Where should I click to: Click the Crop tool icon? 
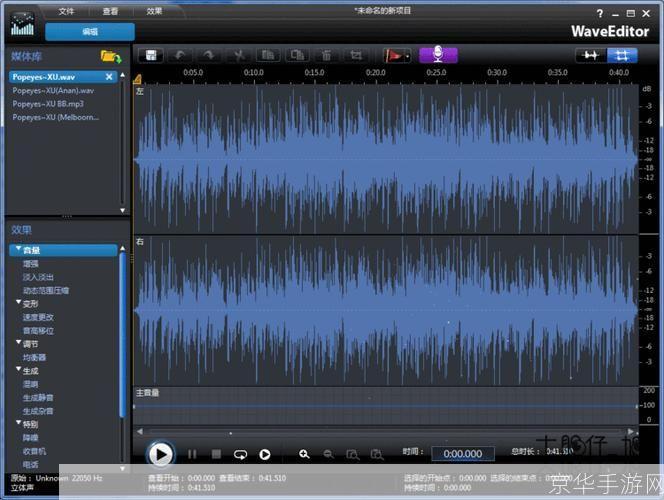click(355, 55)
